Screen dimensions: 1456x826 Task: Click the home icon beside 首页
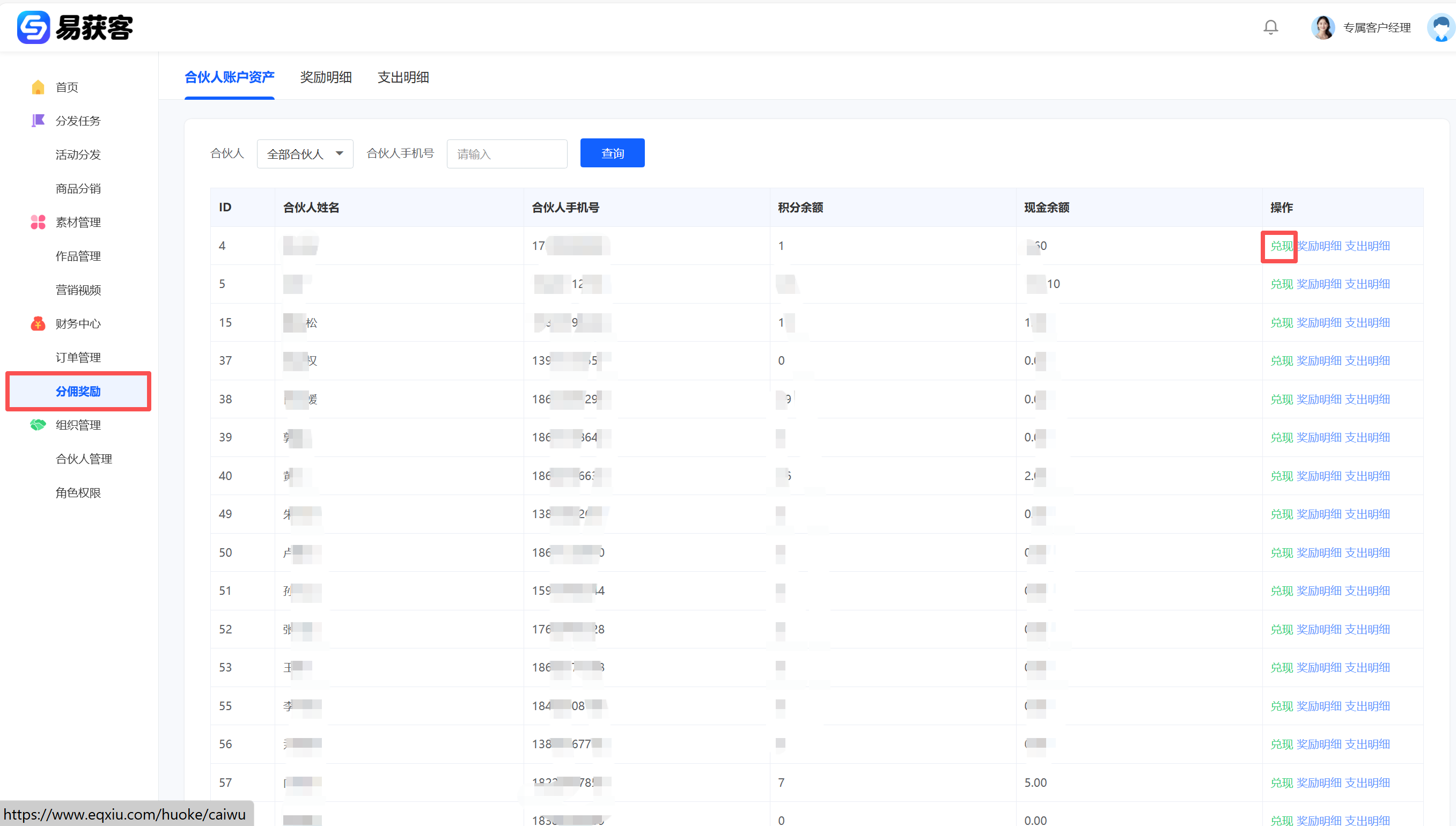coord(38,87)
